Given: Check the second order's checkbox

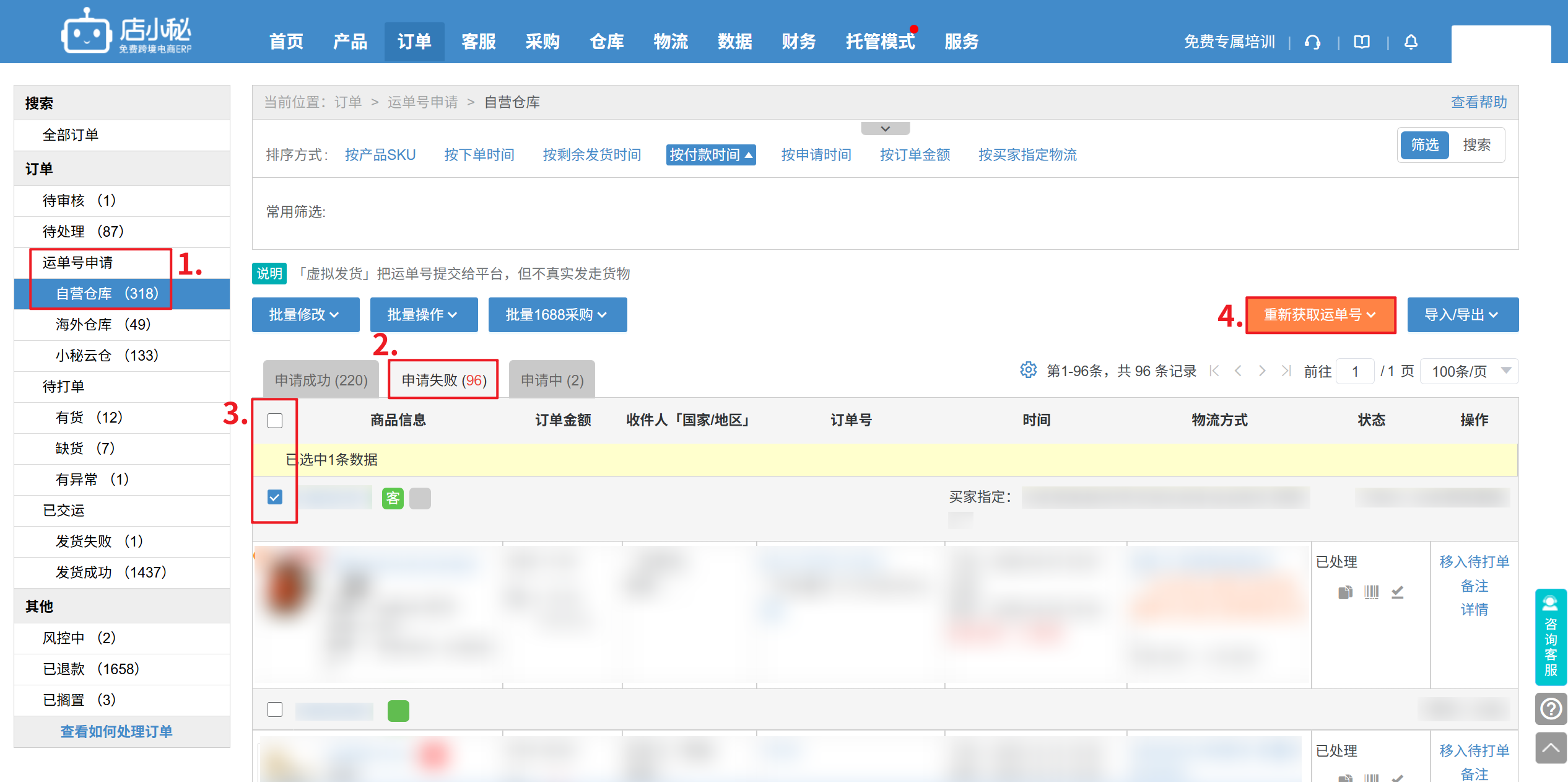Looking at the screenshot, I should (275, 710).
